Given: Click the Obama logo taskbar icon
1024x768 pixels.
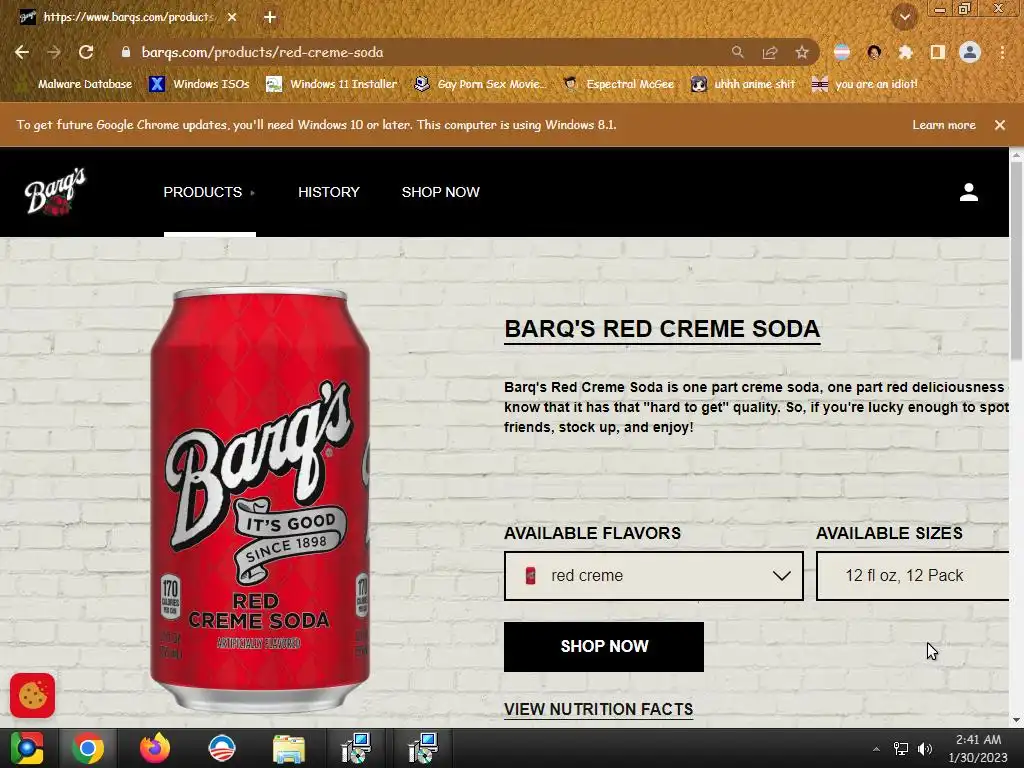Looking at the screenshot, I should [221, 748].
